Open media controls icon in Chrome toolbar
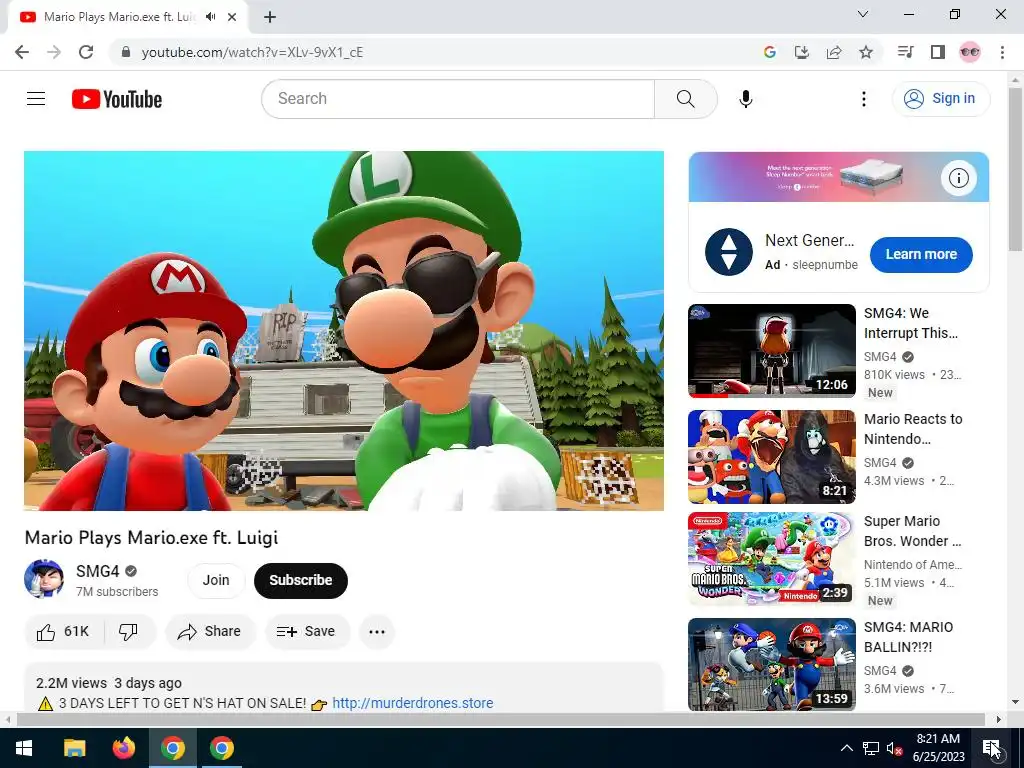 coord(905,52)
